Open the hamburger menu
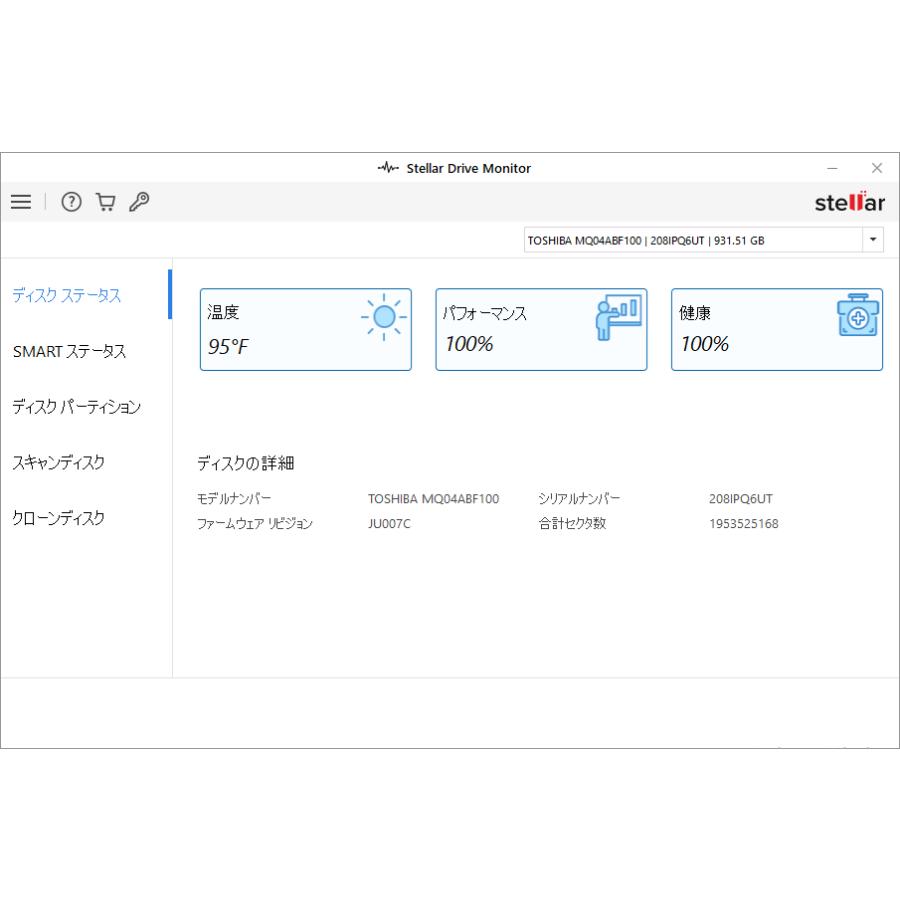 pos(20,202)
